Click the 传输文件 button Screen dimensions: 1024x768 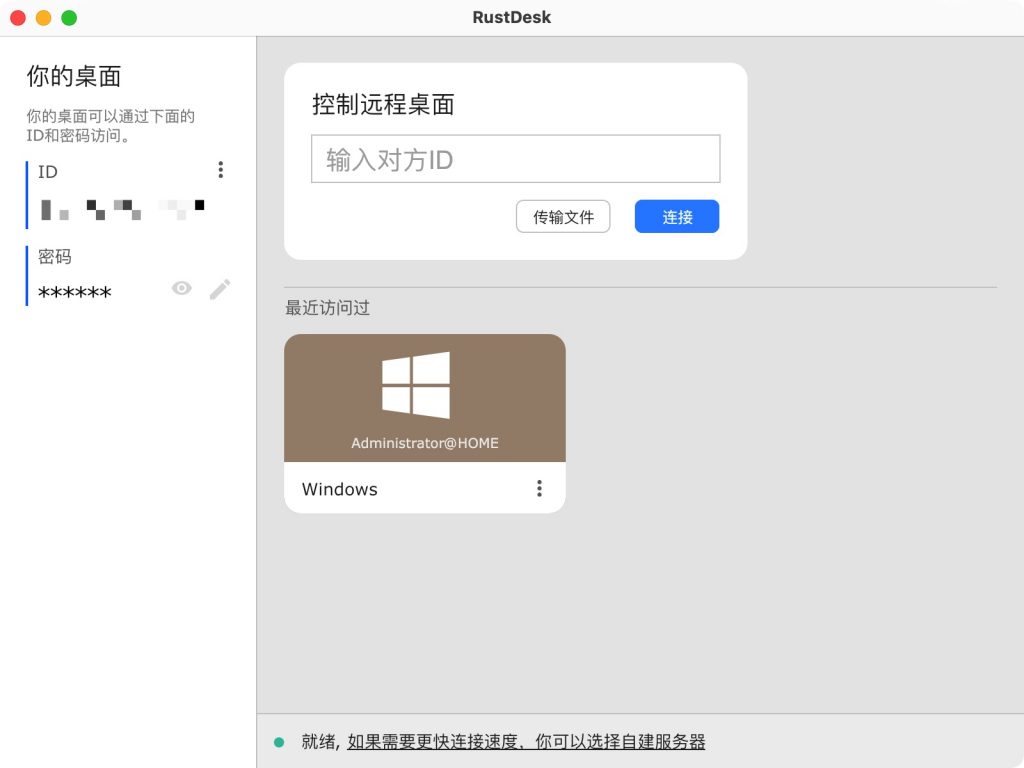pyautogui.click(x=563, y=217)
